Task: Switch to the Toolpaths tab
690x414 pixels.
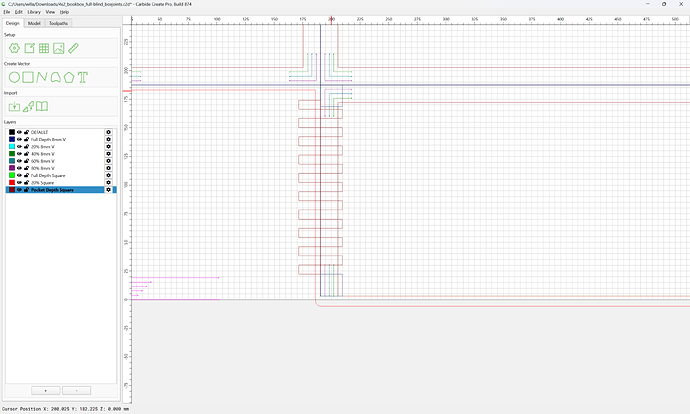Action: (x=59, y=23)
